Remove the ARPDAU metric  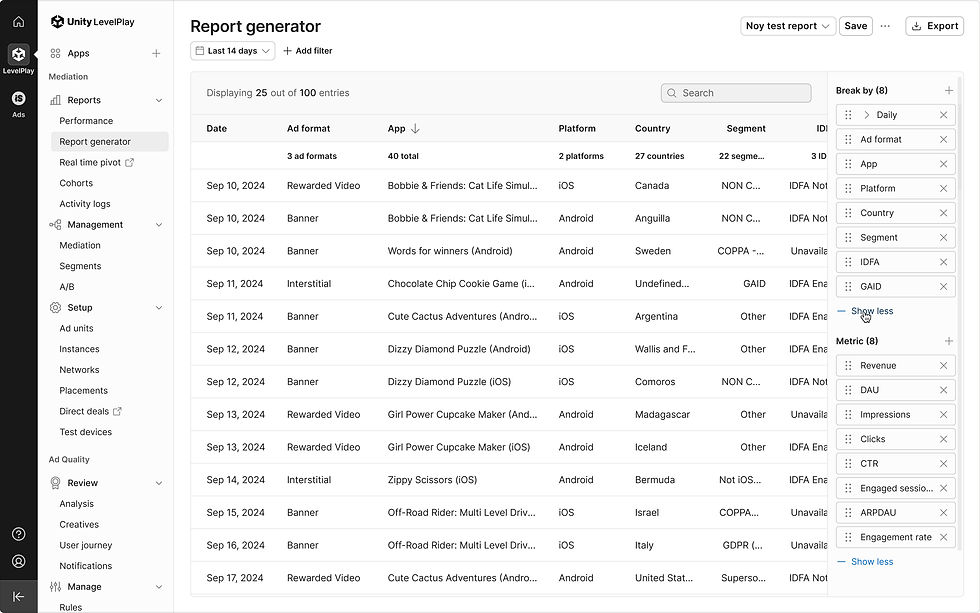coord(944,512)
